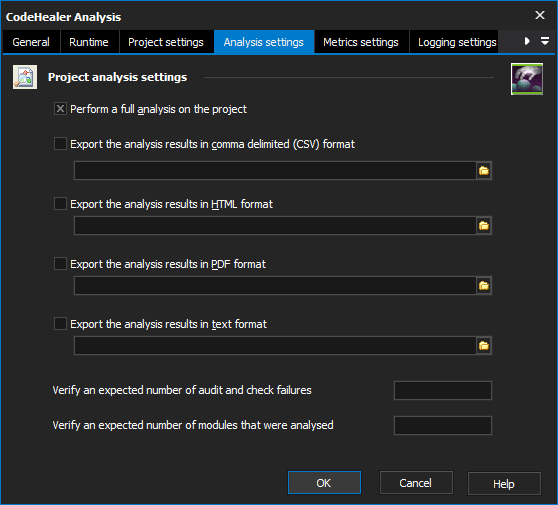Click the 'Perform a full analysis on the project' label

coord(158,109)
